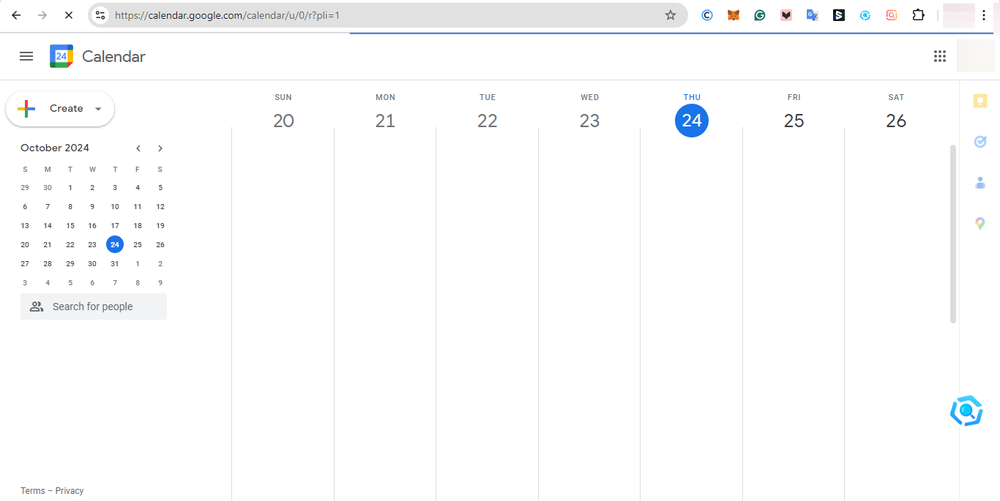Click the address bar URL
This screenshot has width=1000, height=501.
pyautogui.click(x=227, y=15)
